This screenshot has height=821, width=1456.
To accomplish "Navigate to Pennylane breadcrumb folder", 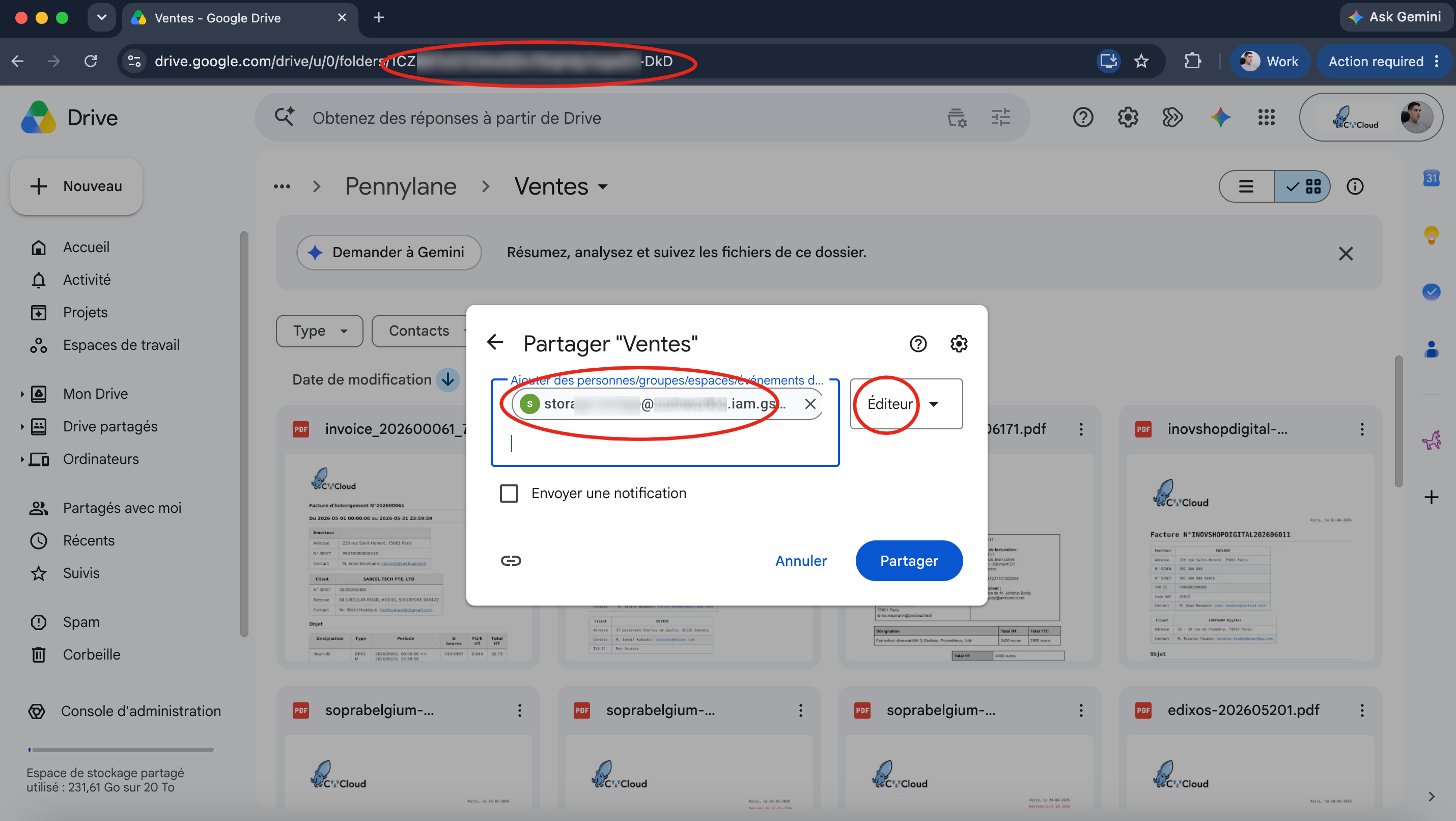I will tap(401, 186).
